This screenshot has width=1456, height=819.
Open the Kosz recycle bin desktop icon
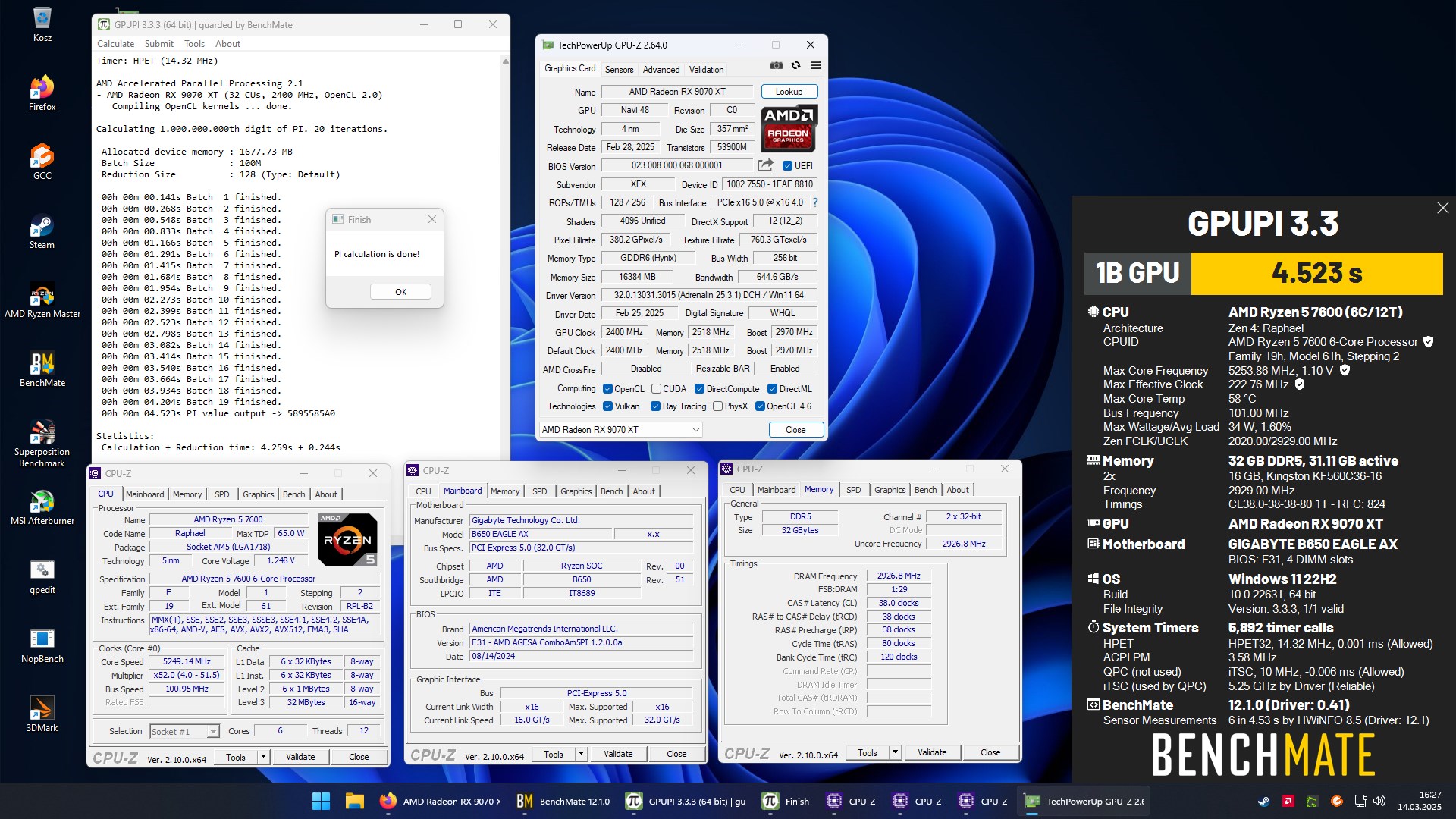click(42, 24)
